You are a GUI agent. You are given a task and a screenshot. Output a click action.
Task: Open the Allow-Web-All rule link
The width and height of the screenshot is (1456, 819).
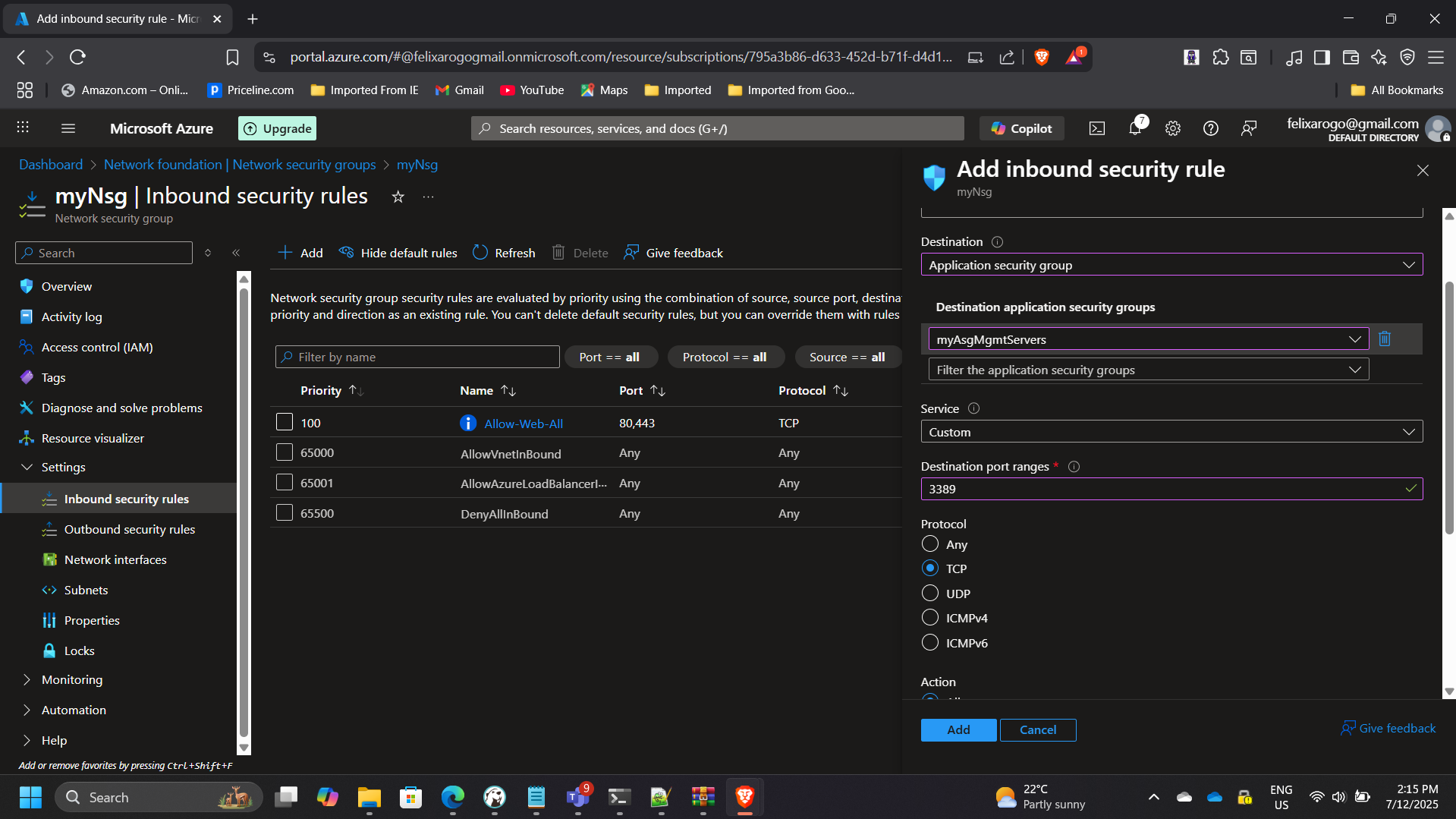(524, 424)
